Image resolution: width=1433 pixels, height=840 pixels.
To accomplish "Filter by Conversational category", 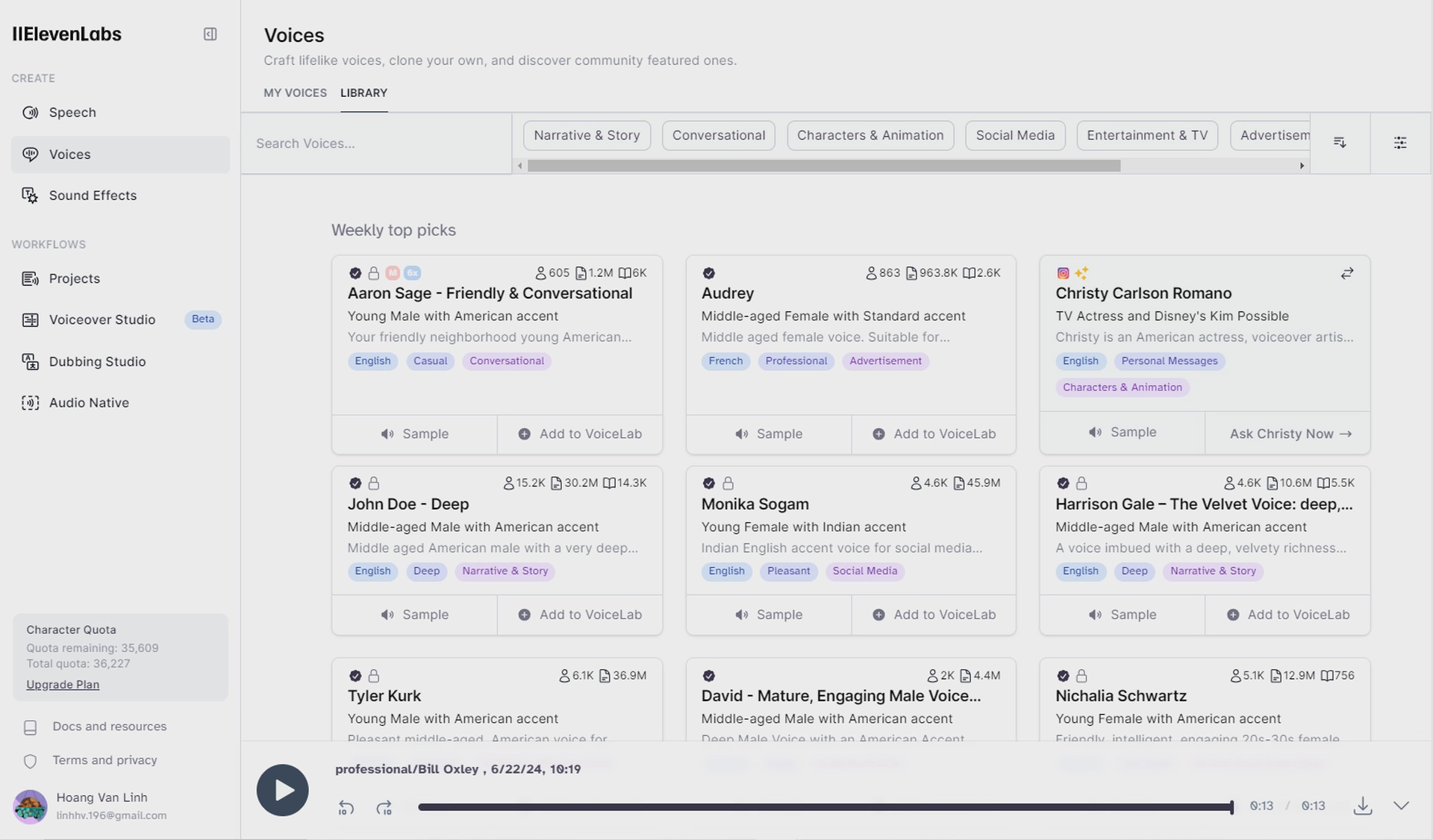I will pyautogui.click(x=718, y=136).
